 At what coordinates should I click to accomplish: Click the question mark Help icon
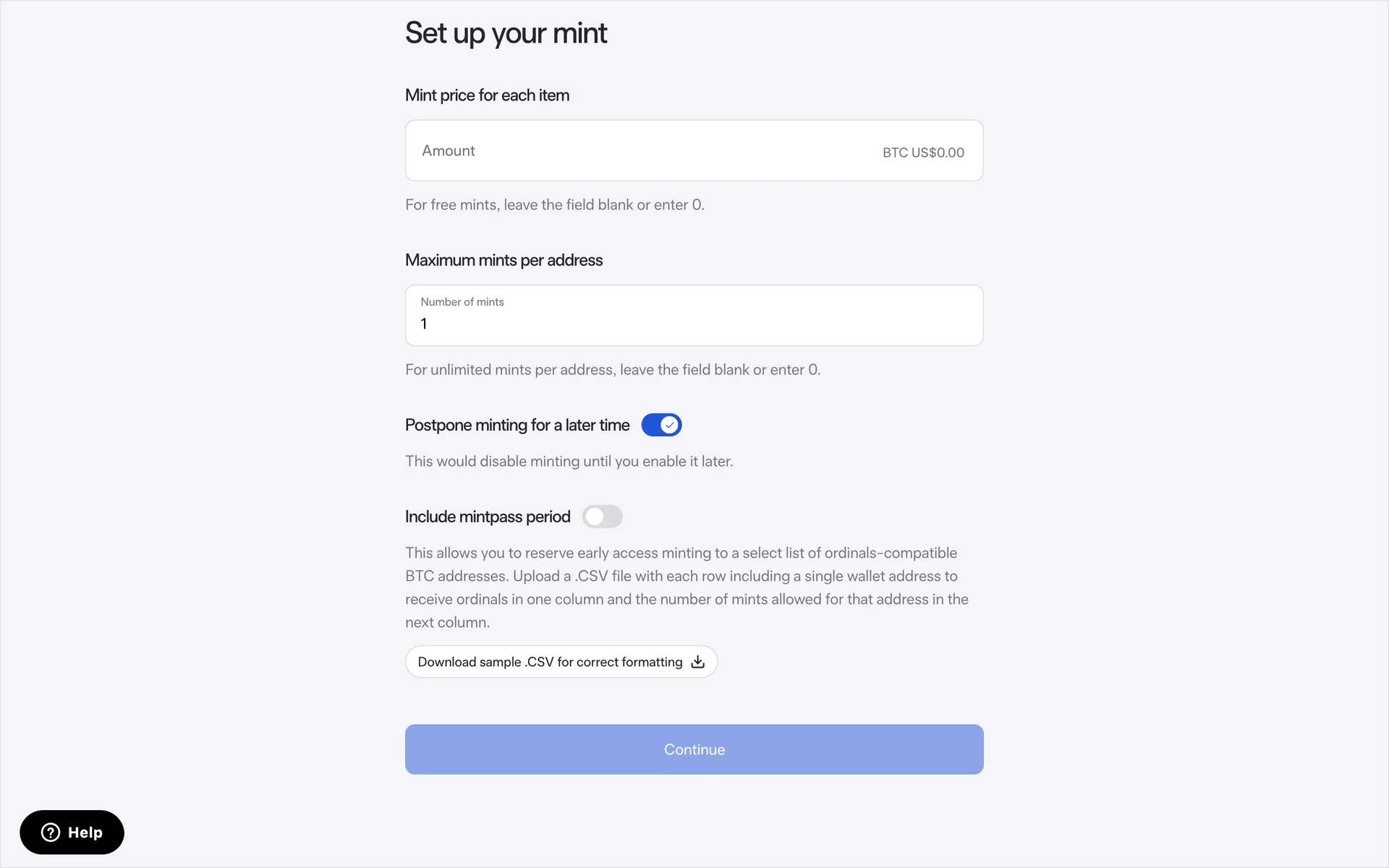[x=51, y=833]
